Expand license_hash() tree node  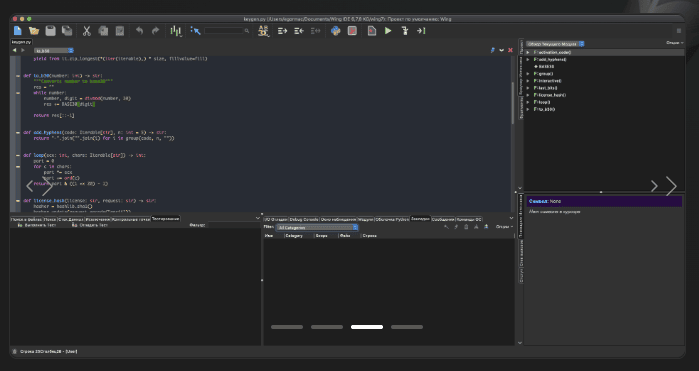click(528, 95)
